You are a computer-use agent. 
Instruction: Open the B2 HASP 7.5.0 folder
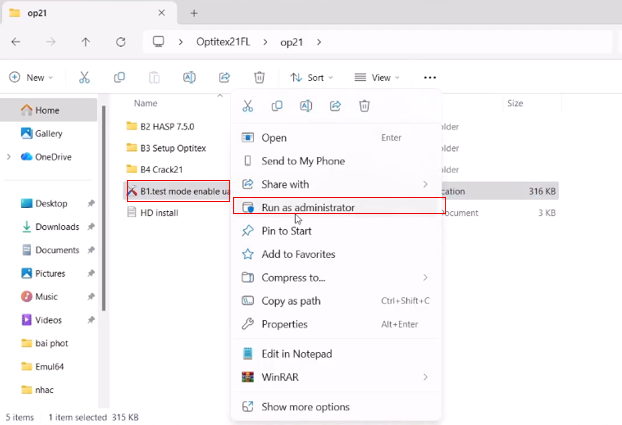tap(166, 126)
